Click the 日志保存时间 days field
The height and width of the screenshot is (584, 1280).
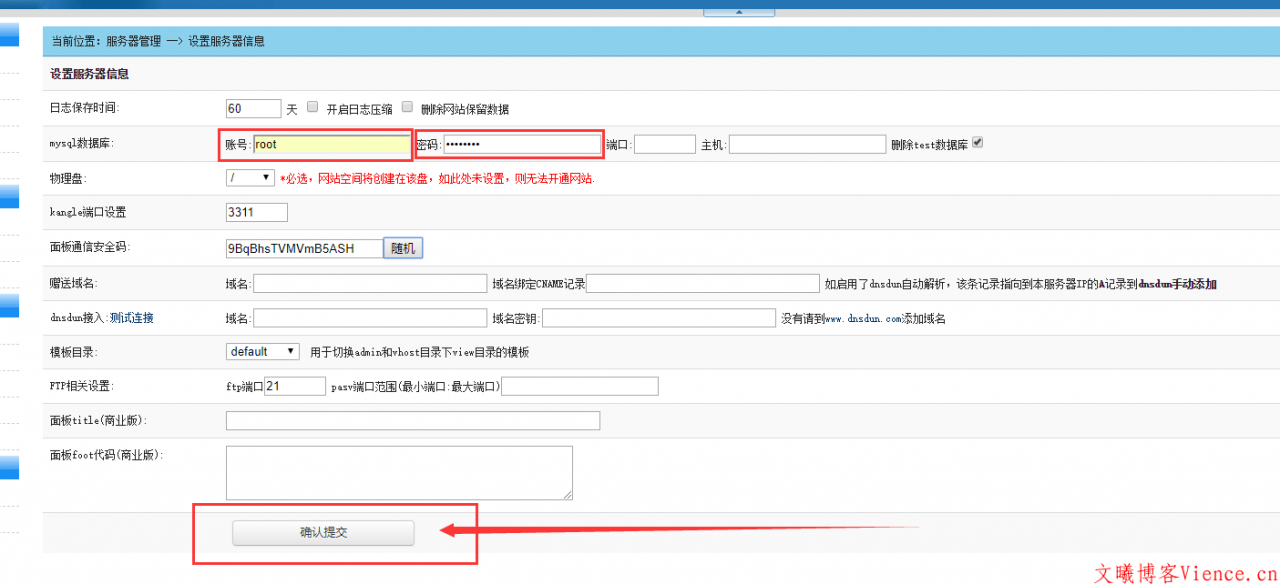point(254,108)
